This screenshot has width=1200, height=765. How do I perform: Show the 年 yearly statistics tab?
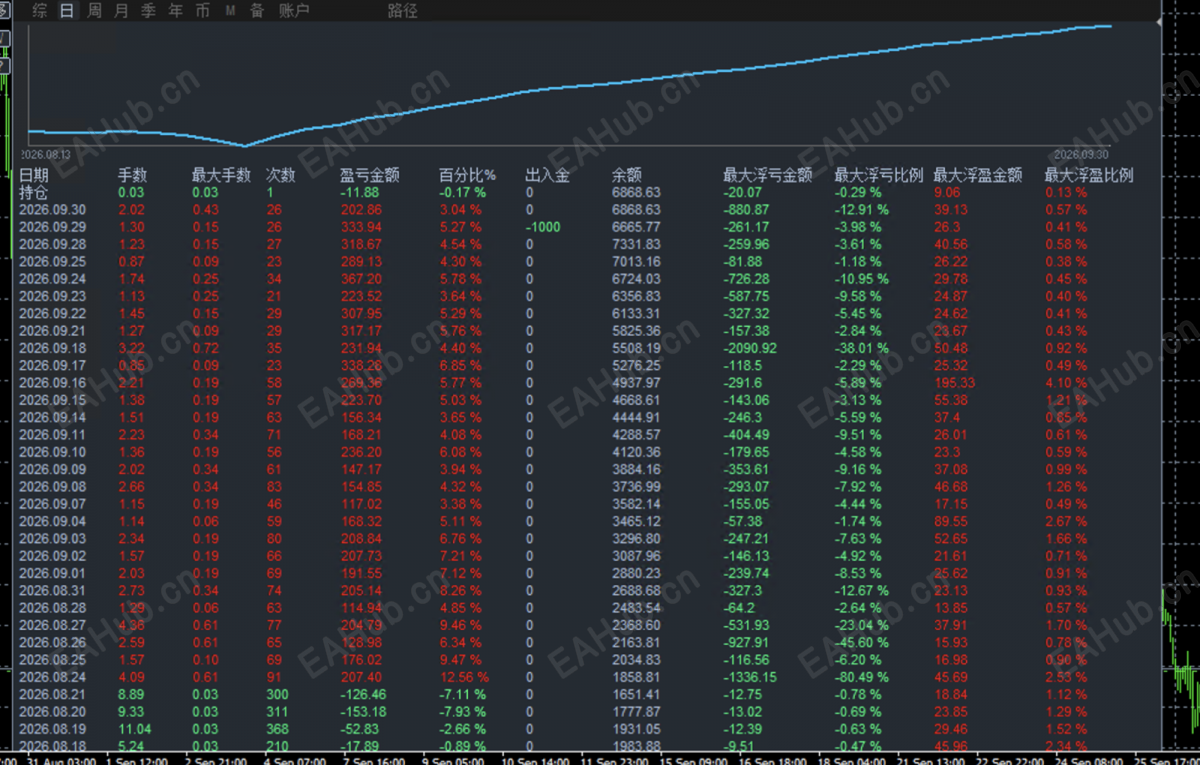point(176,11)
